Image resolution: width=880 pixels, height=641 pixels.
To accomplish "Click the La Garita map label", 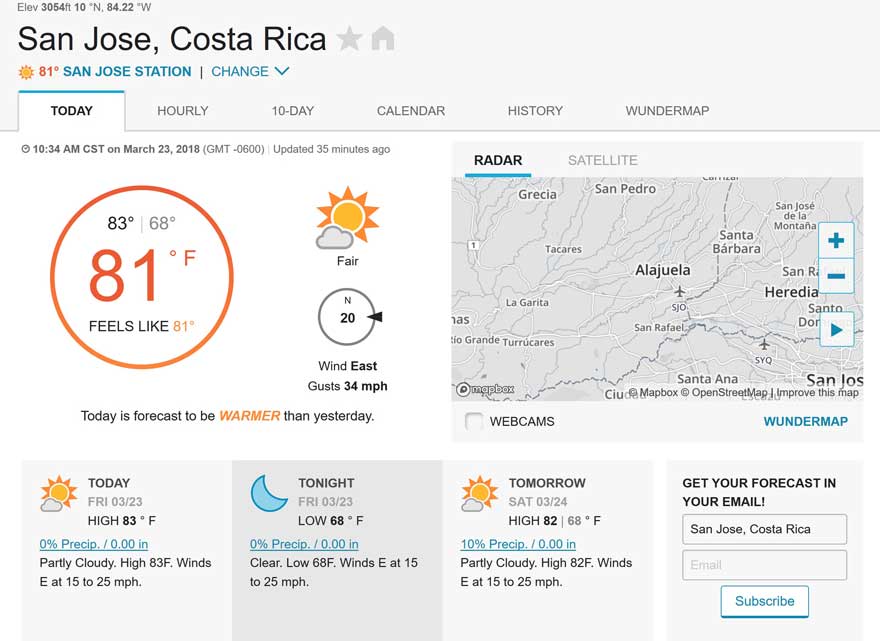I will [527, 303].
